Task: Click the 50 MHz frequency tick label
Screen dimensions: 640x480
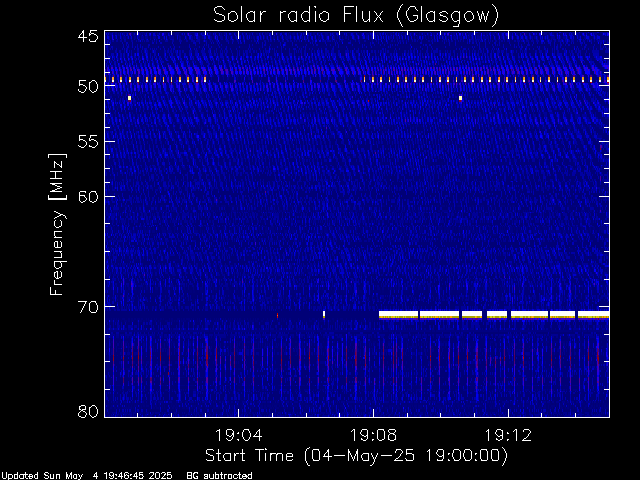Action: pos(88,86)
